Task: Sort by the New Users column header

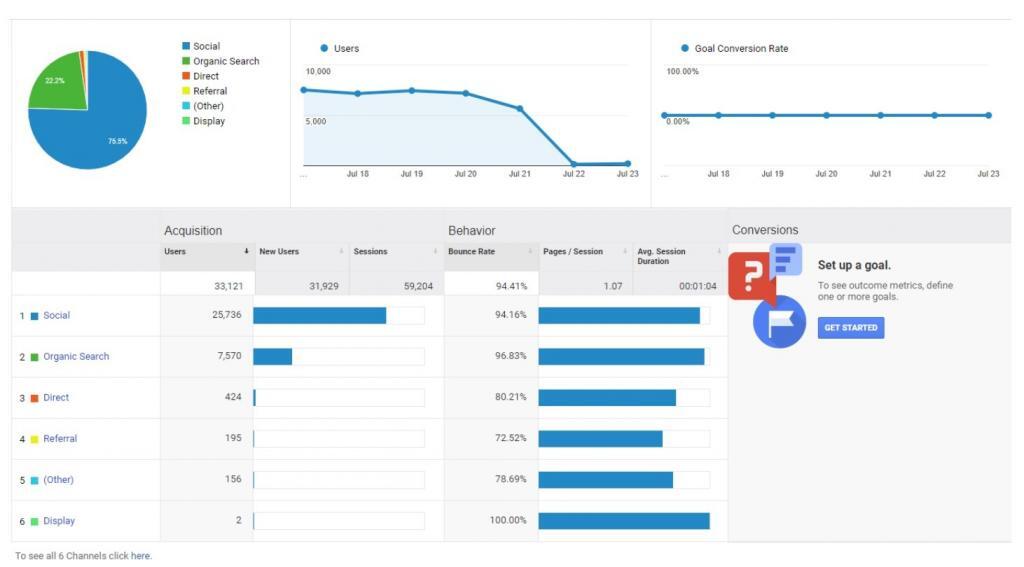Action: pos(279,252)
